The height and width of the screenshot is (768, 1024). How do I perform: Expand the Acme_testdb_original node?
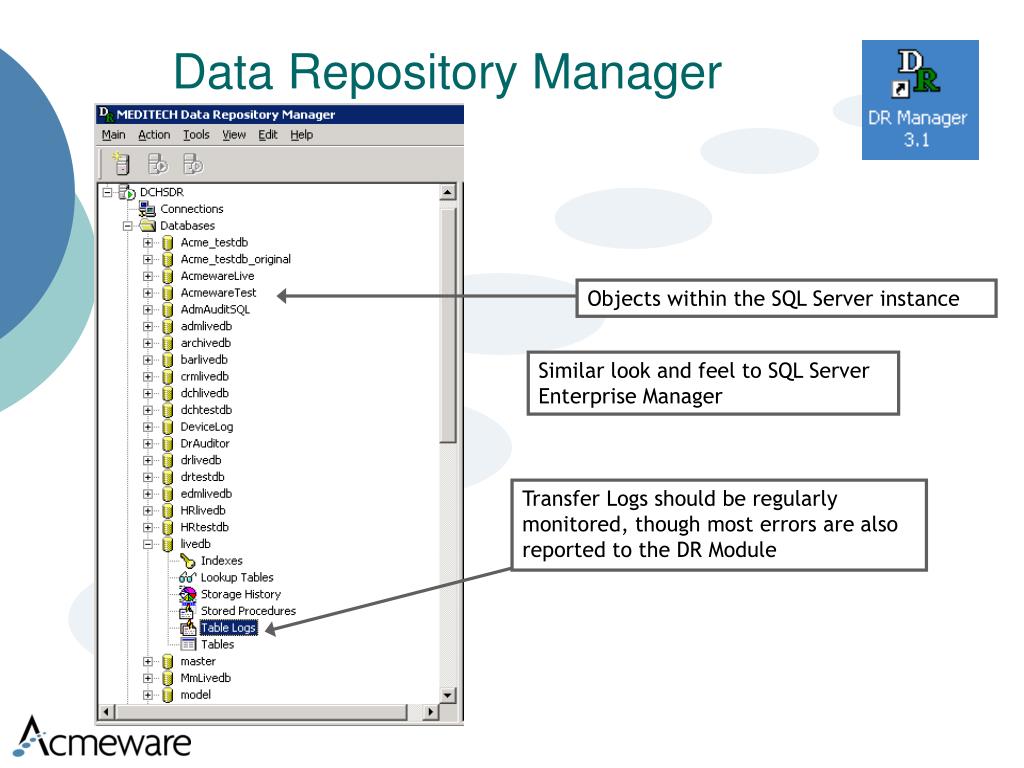[x=148, y=259]
